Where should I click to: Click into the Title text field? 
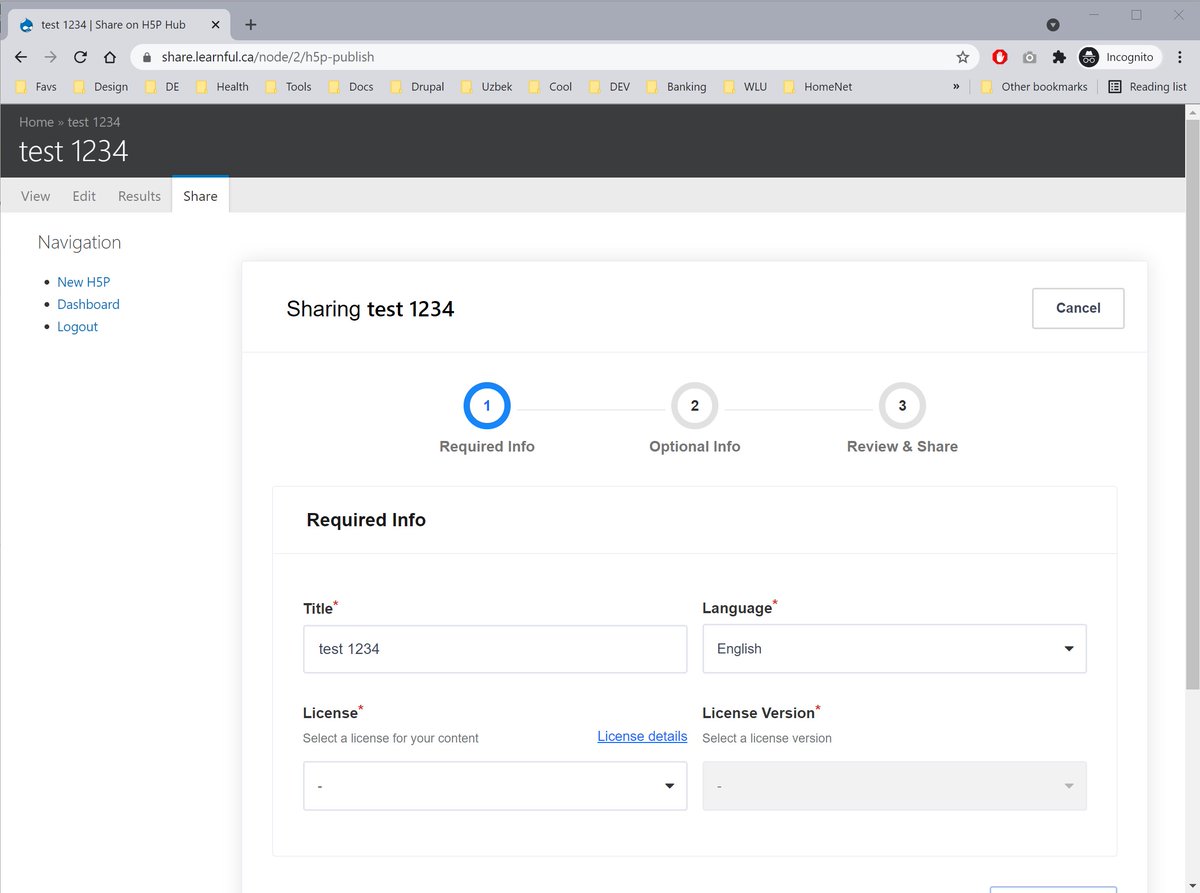495,649
